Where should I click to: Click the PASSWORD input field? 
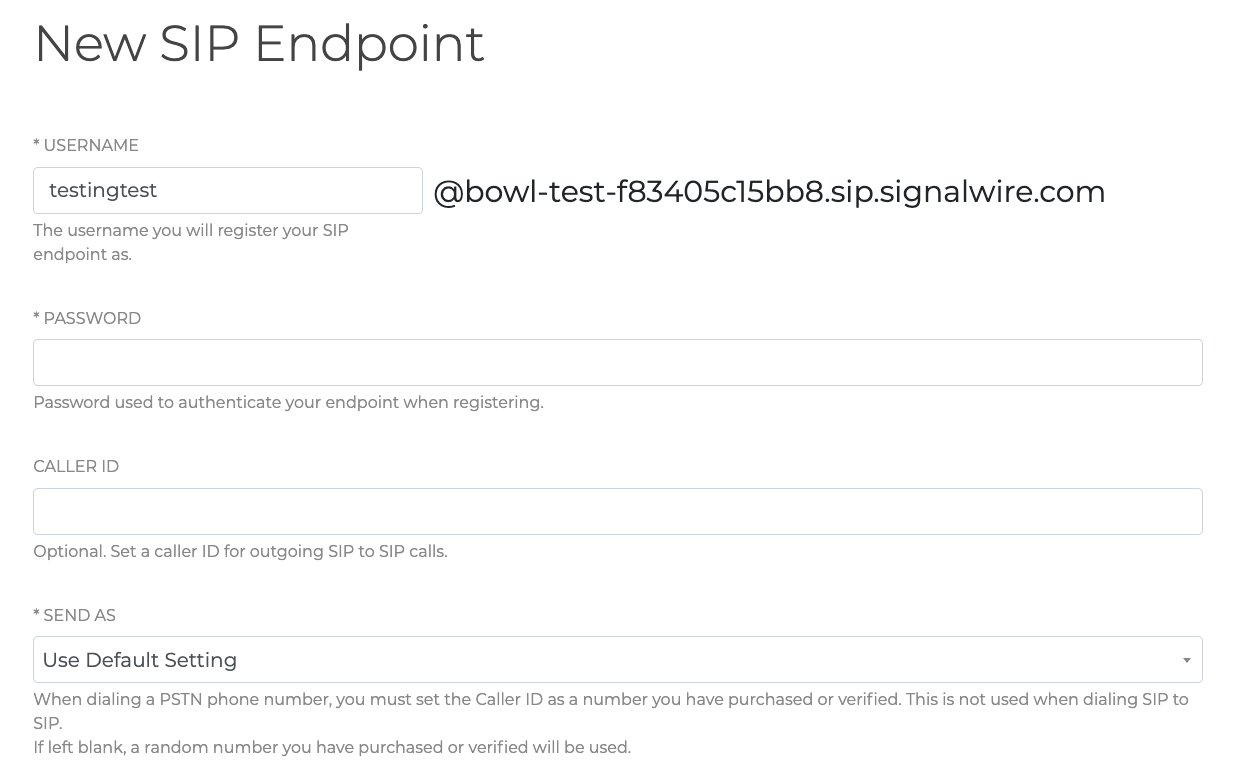click(x=617, y=362)
